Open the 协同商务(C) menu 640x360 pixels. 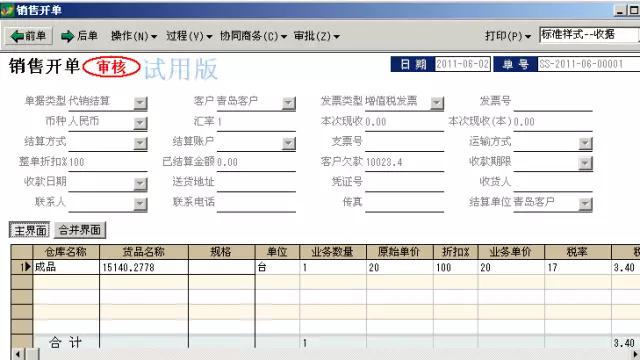click(253, 36)
